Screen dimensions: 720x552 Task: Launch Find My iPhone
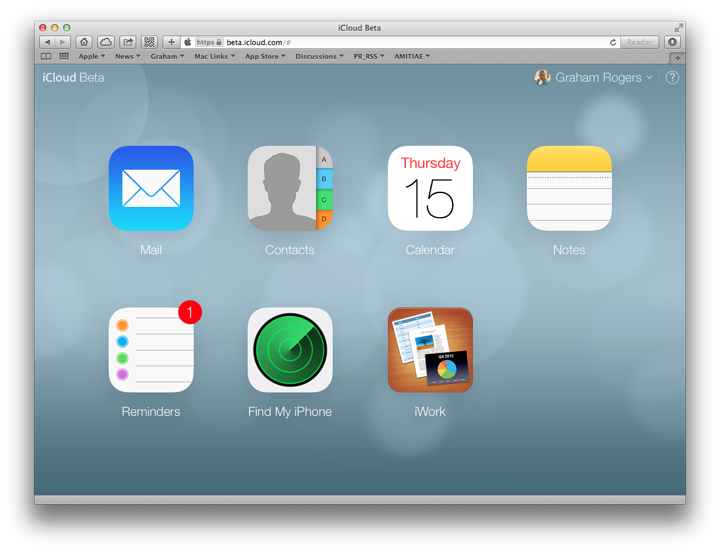click(x=290, y=350)
